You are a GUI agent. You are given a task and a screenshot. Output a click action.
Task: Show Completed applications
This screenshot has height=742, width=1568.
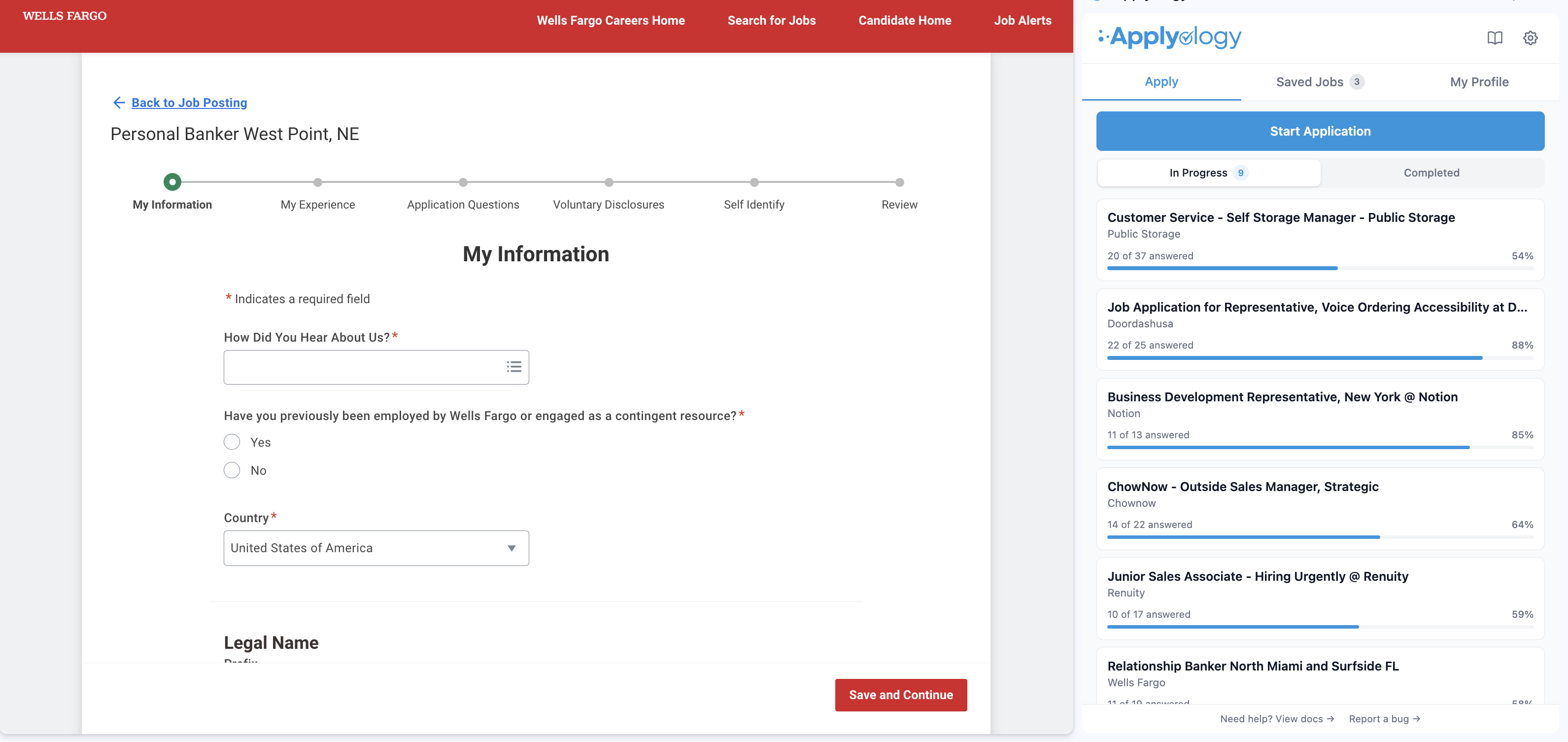coord(1431,173)
